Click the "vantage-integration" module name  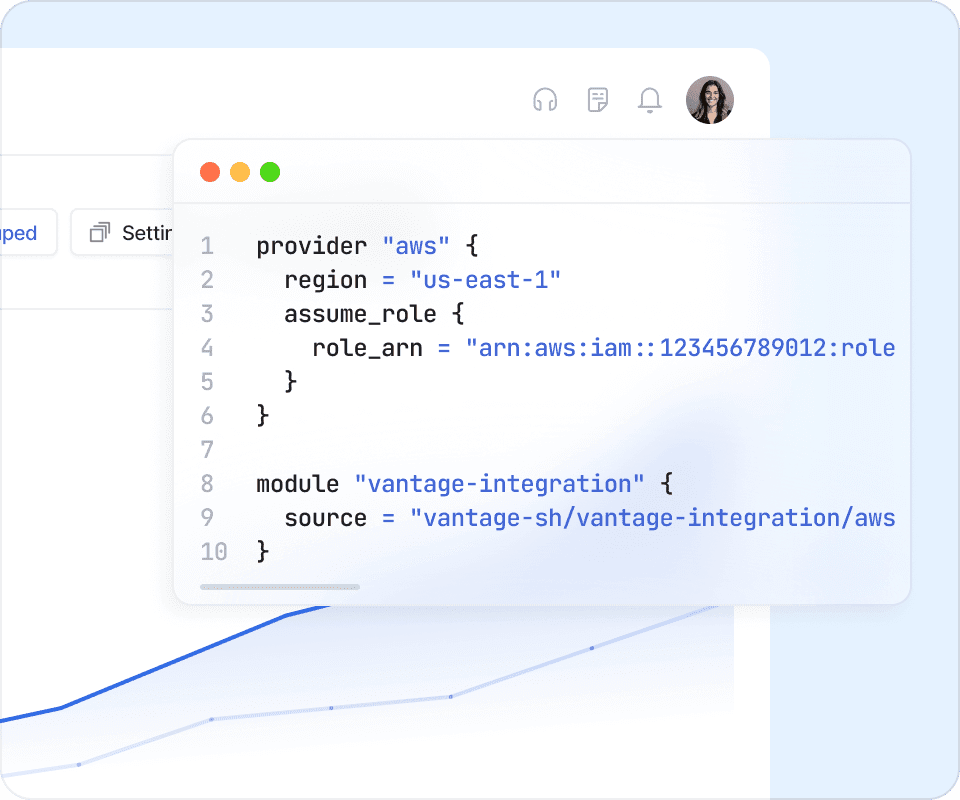[500, 484]
